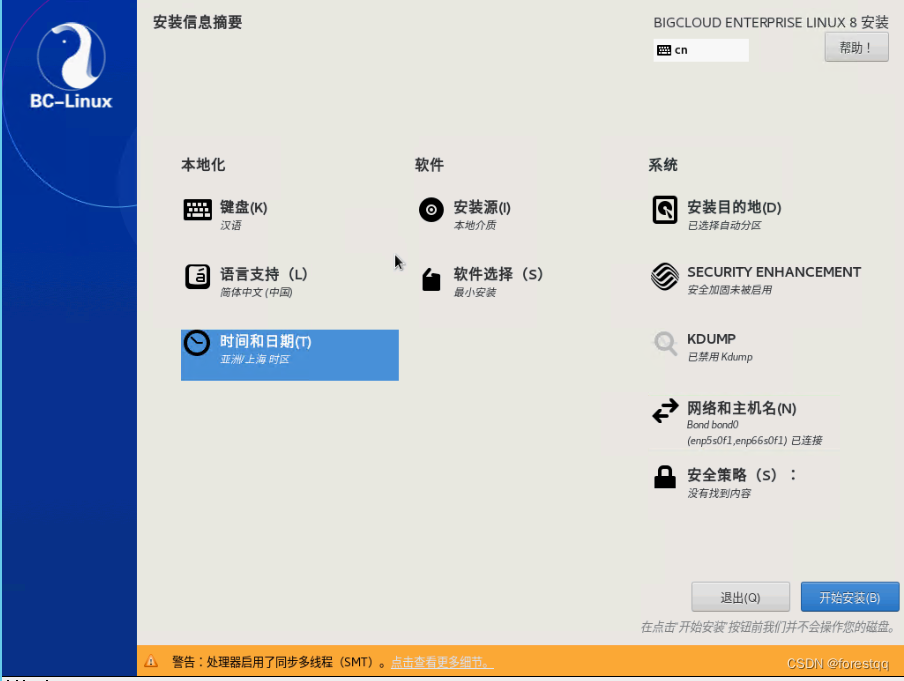Viewport: 904px width, 681px height.
Task: Click the 系统 section heading
Action: click(x=663, y=165)
